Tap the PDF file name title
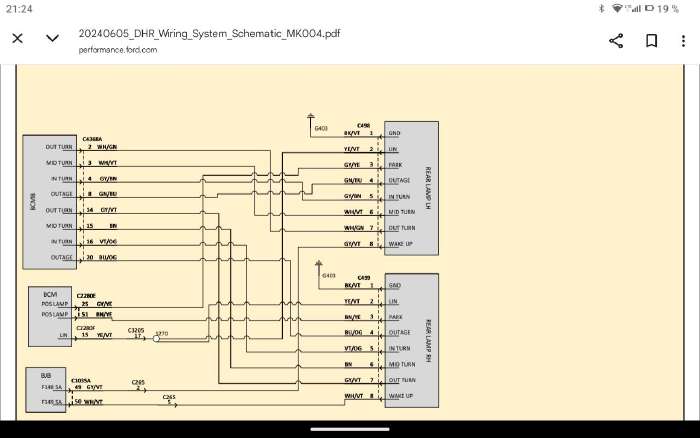The width and height of the screenshot is (700, 438). [x=209, y=33]
